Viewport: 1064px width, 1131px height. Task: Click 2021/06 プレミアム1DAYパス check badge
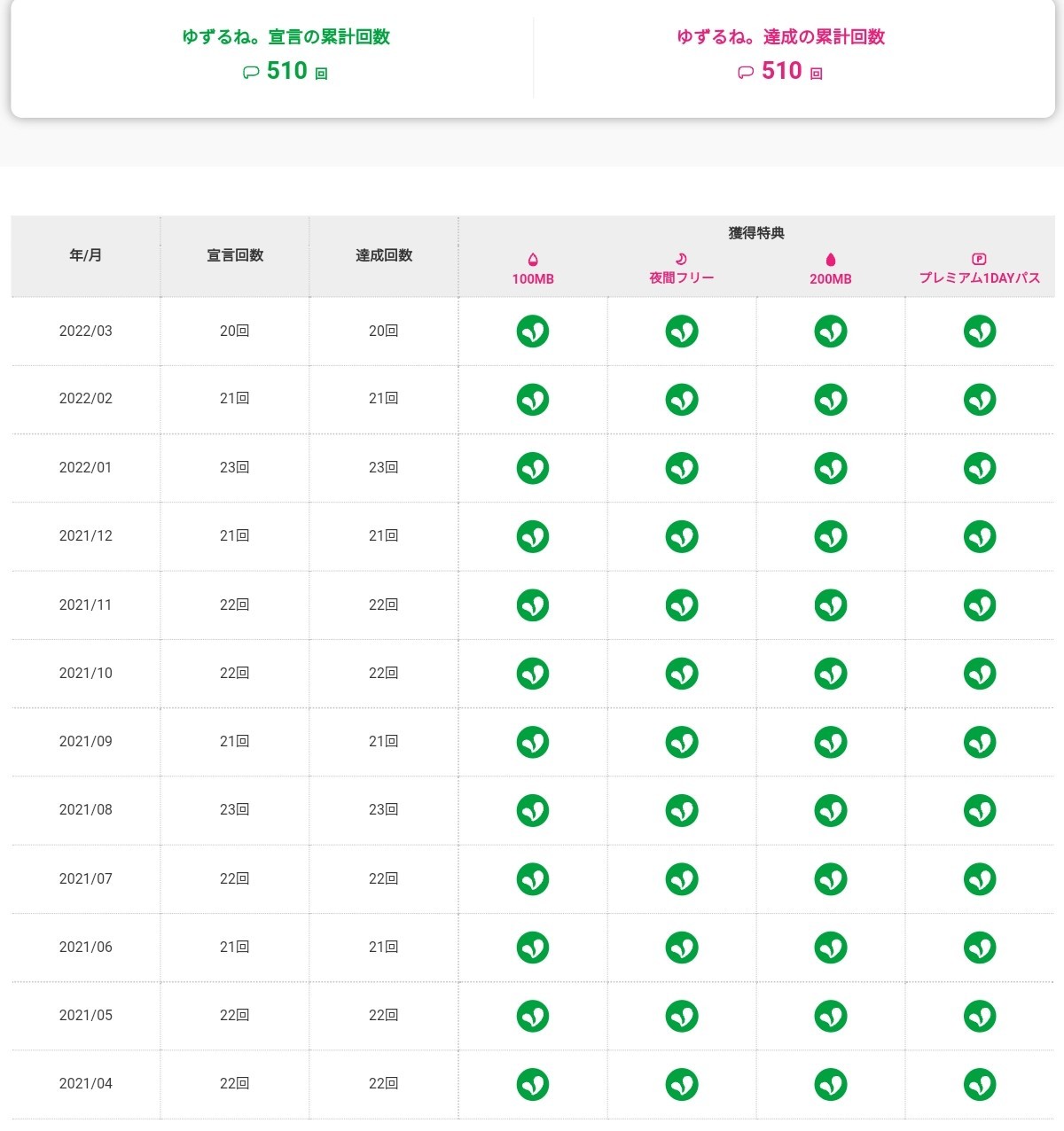pyautogui.click(x=980, y=948)
